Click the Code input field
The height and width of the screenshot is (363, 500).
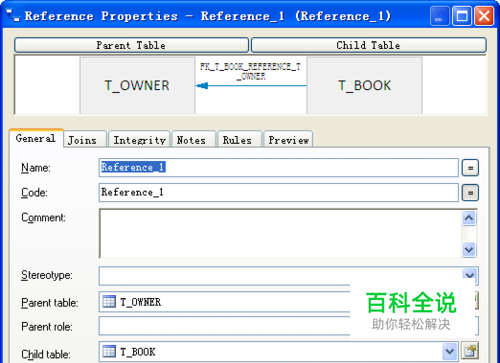click(279, 192)
